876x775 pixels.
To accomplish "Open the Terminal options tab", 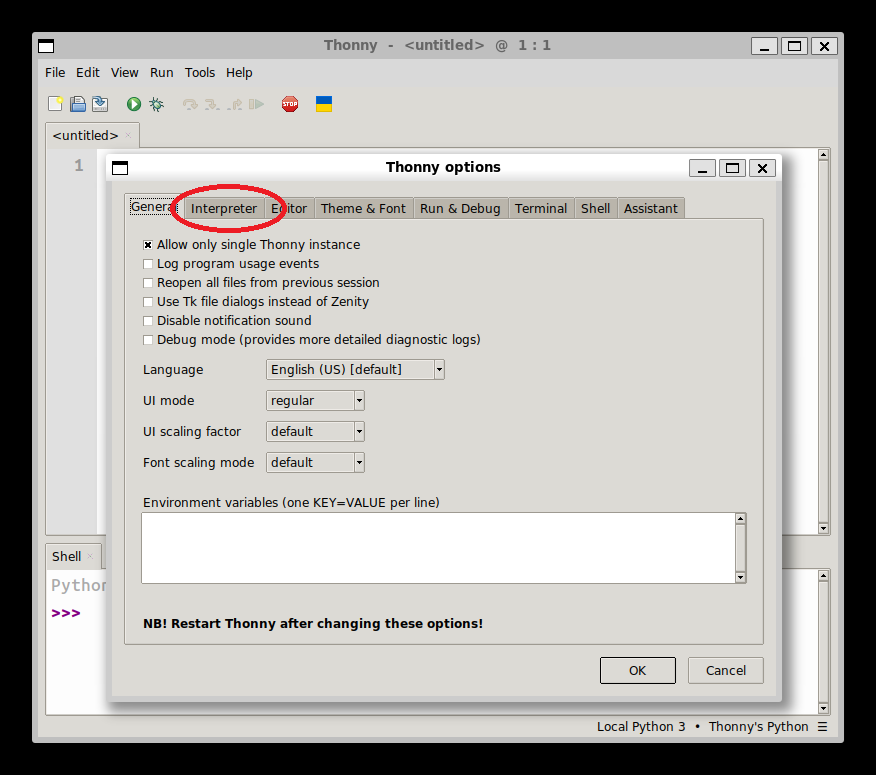I will (x=541, y=208).
